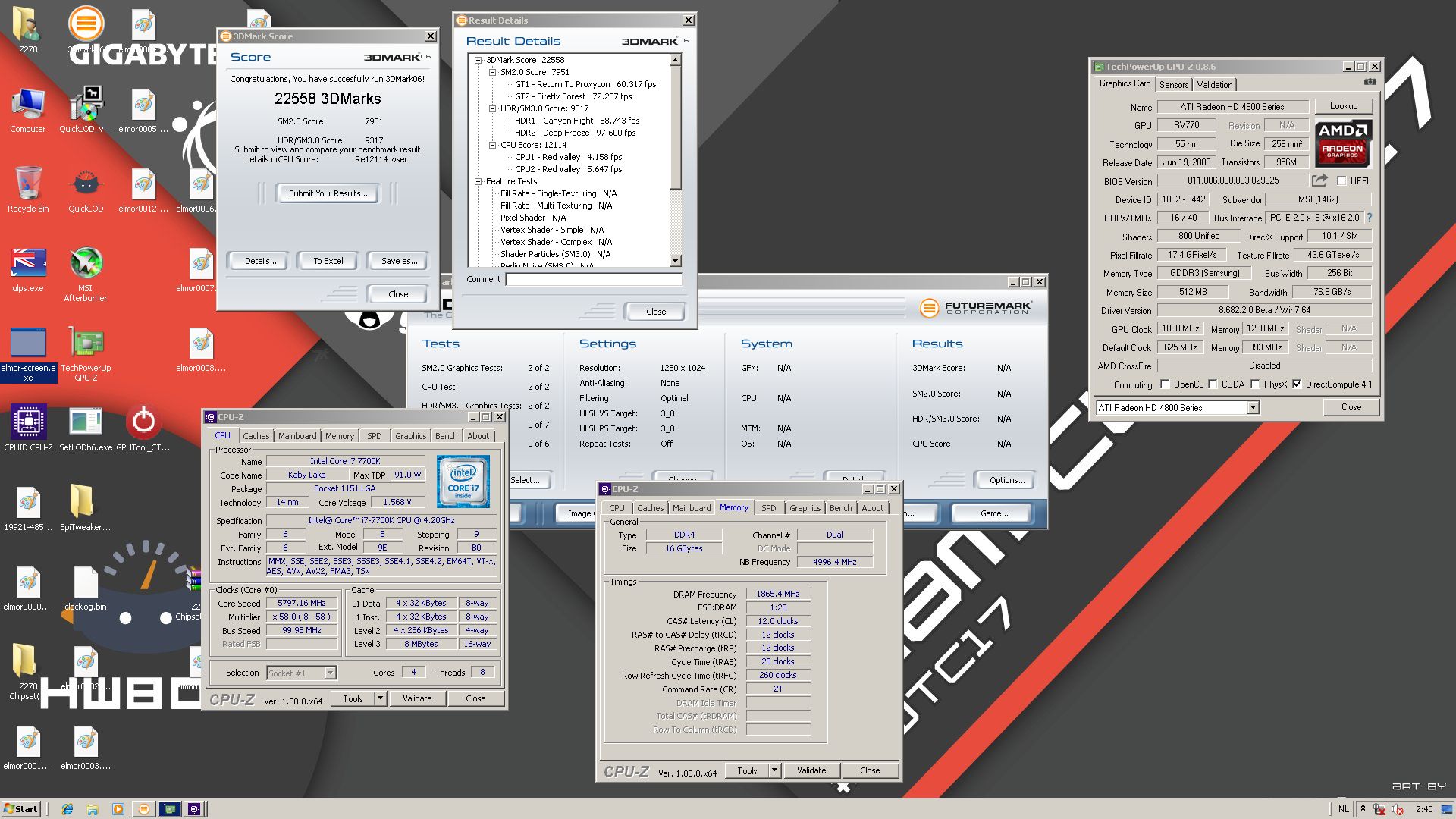
Task: Click scrollbar down arrow in Result Details
Action: 675,261
